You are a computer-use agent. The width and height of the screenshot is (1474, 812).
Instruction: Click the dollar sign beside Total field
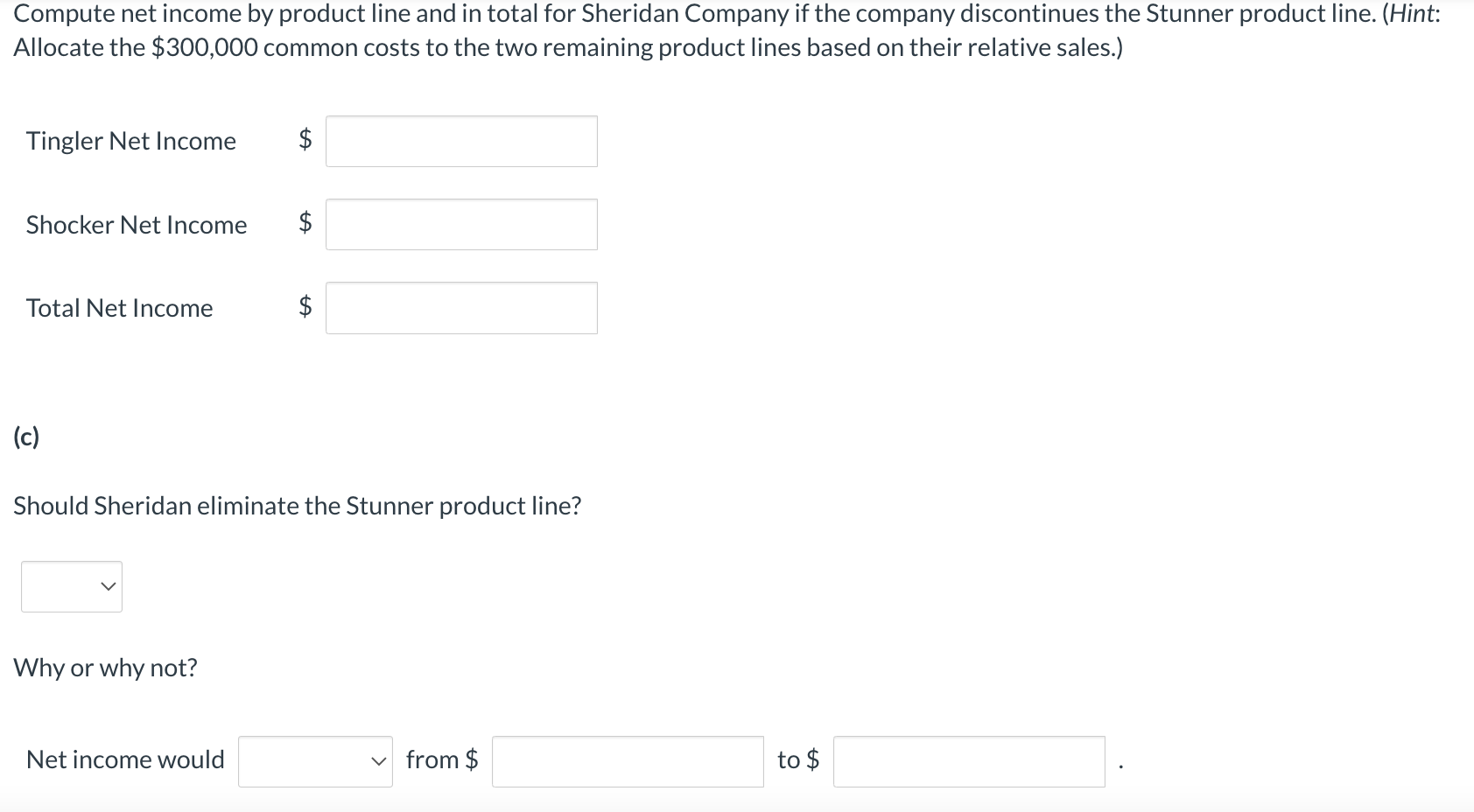(305, 306)
